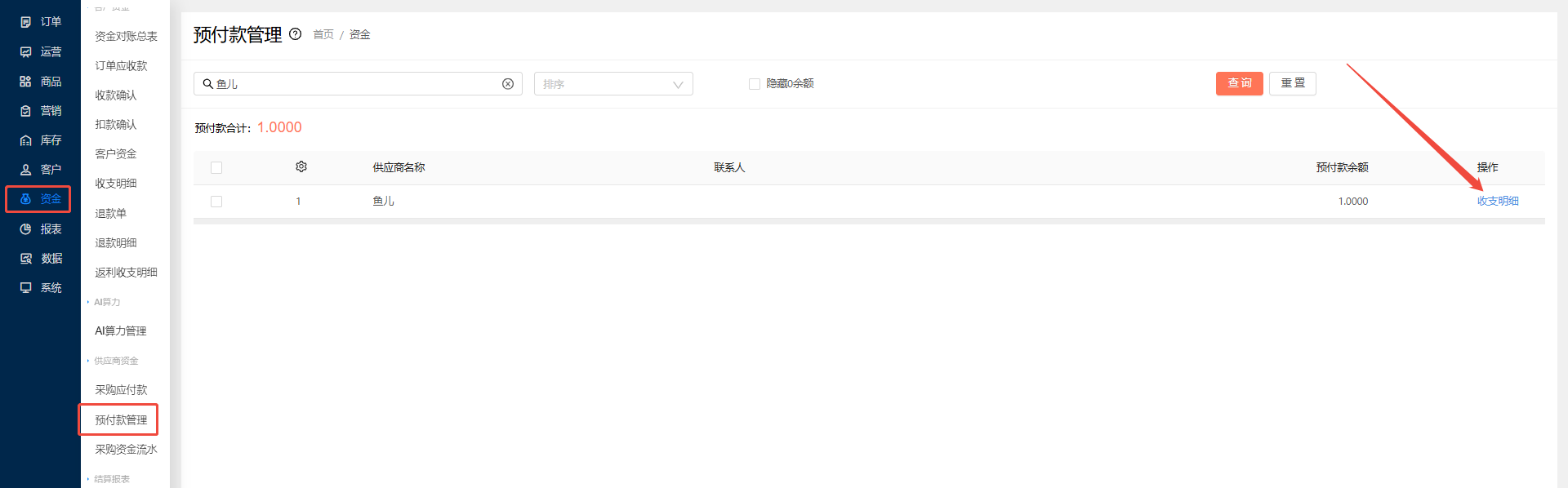Image resolution: width=1568 pixels, height=488 pixels.
Task: Click the 商品 grid icon
Action: pos(25,82)
